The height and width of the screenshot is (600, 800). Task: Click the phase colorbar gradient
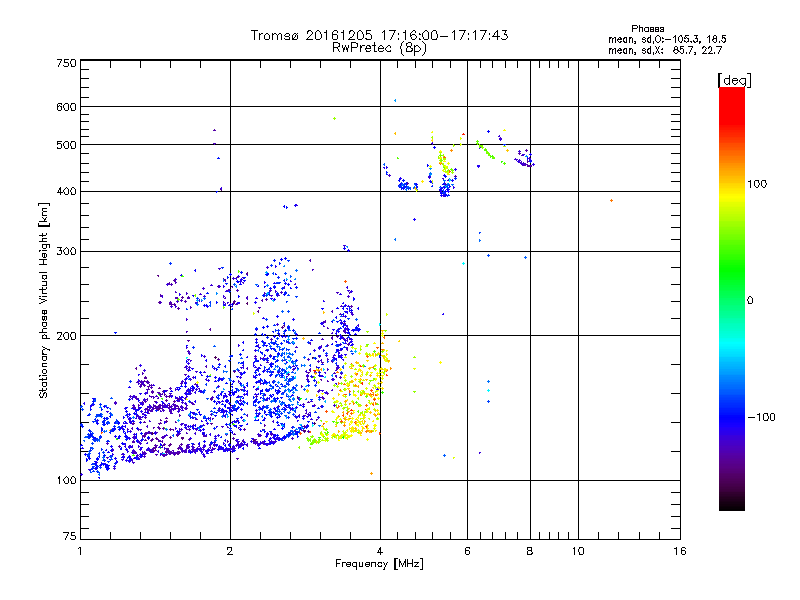tap(732, 298)
